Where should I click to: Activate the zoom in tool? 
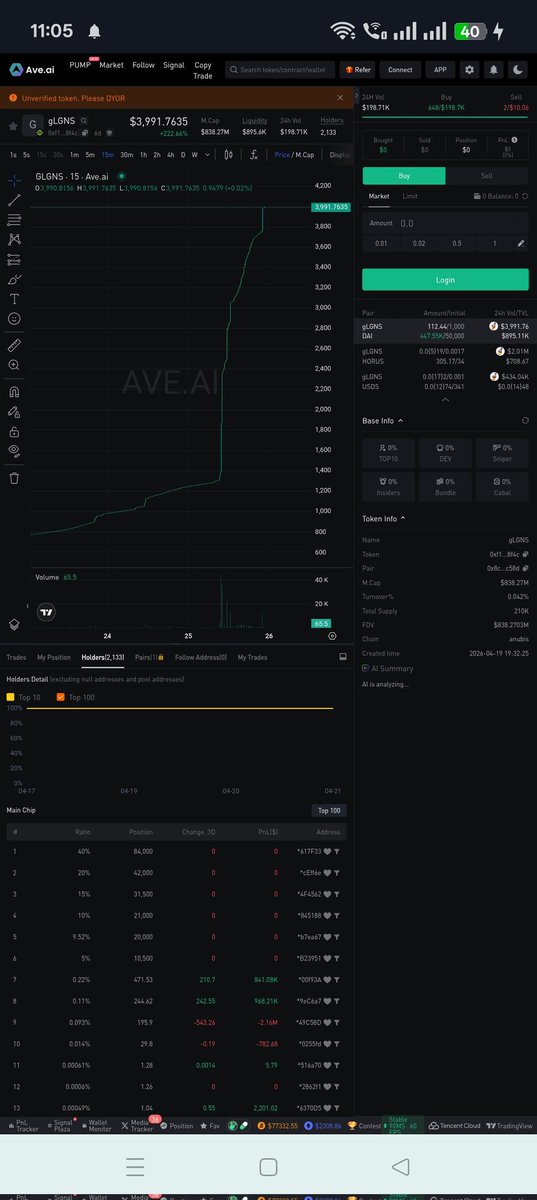click(14, 365)
